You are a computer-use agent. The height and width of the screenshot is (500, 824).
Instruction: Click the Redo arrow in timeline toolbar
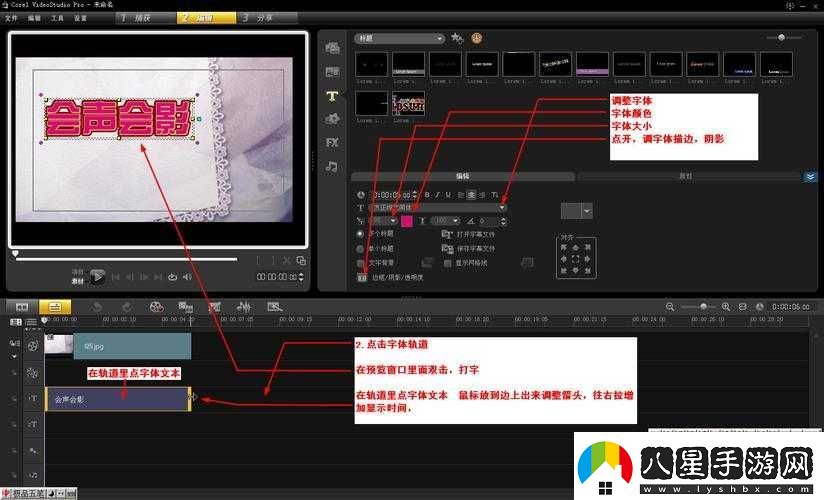[127, 307]
